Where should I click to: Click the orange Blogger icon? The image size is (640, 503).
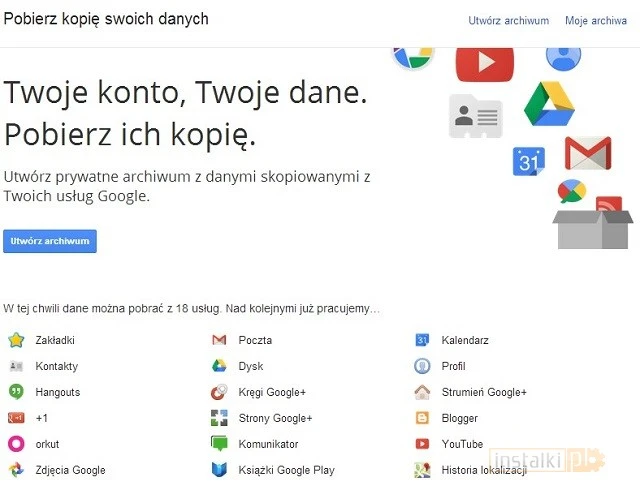pos(422,418)
